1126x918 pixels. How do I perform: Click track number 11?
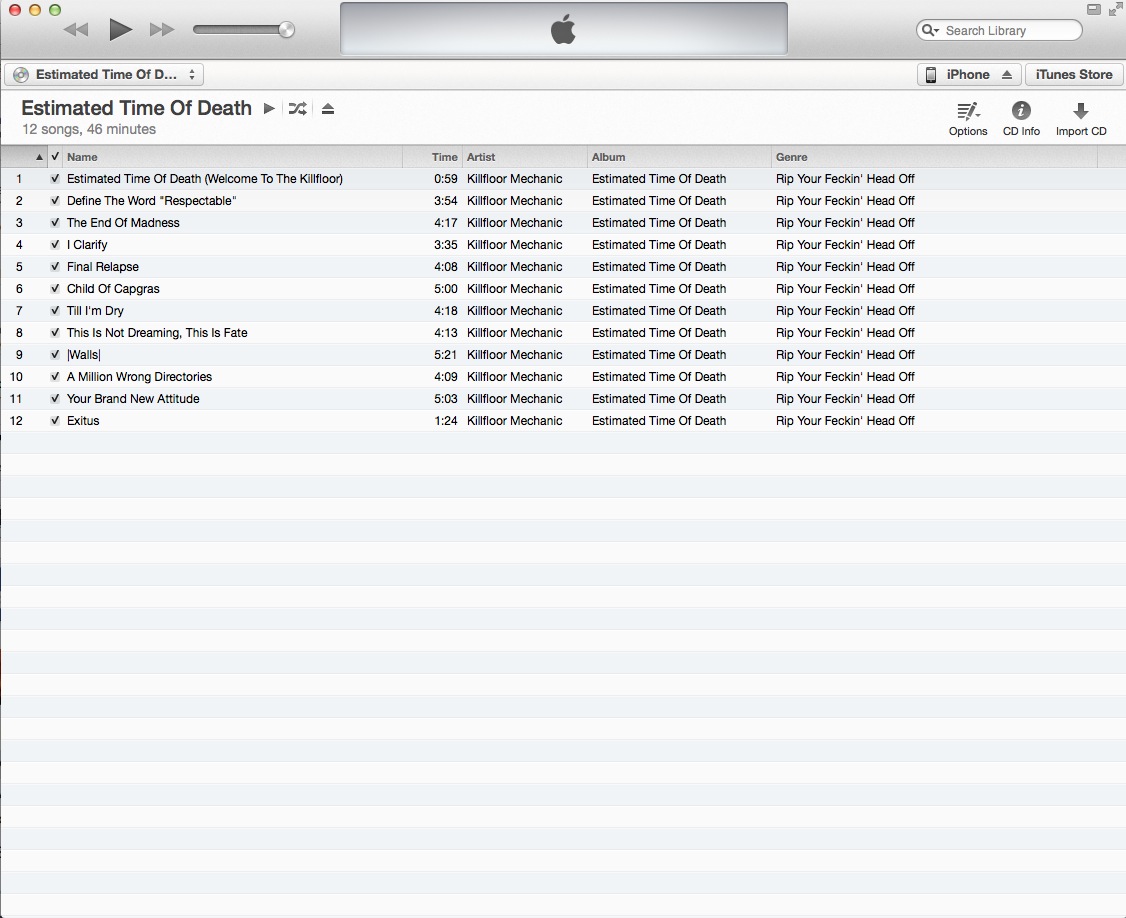pyautogui.click(x=16, y=399)
